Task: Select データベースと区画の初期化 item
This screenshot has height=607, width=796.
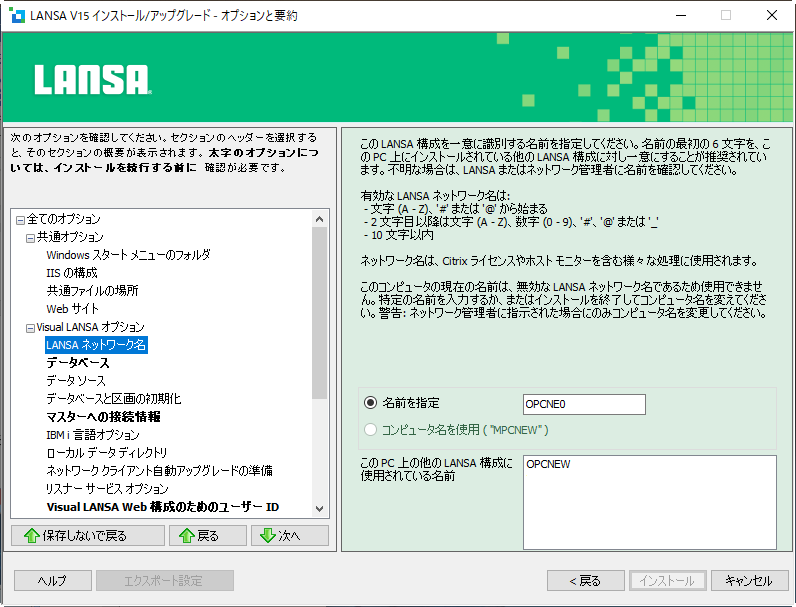Action: click(x=114, y=399)
